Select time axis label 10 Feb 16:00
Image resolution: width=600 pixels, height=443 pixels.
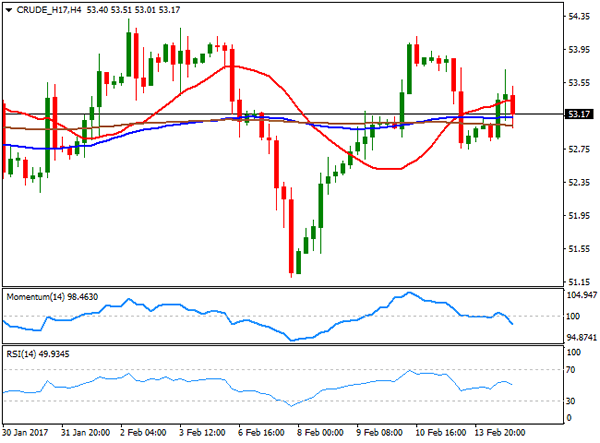(440, 433)
